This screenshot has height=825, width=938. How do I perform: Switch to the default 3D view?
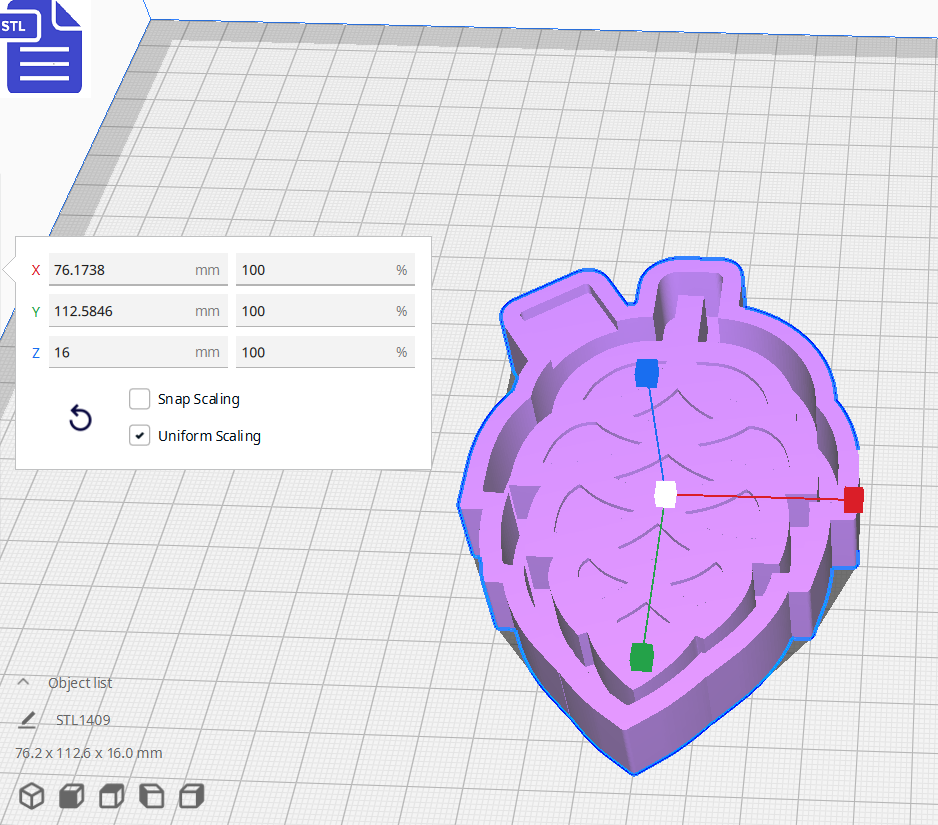click(x=31, y=796)
